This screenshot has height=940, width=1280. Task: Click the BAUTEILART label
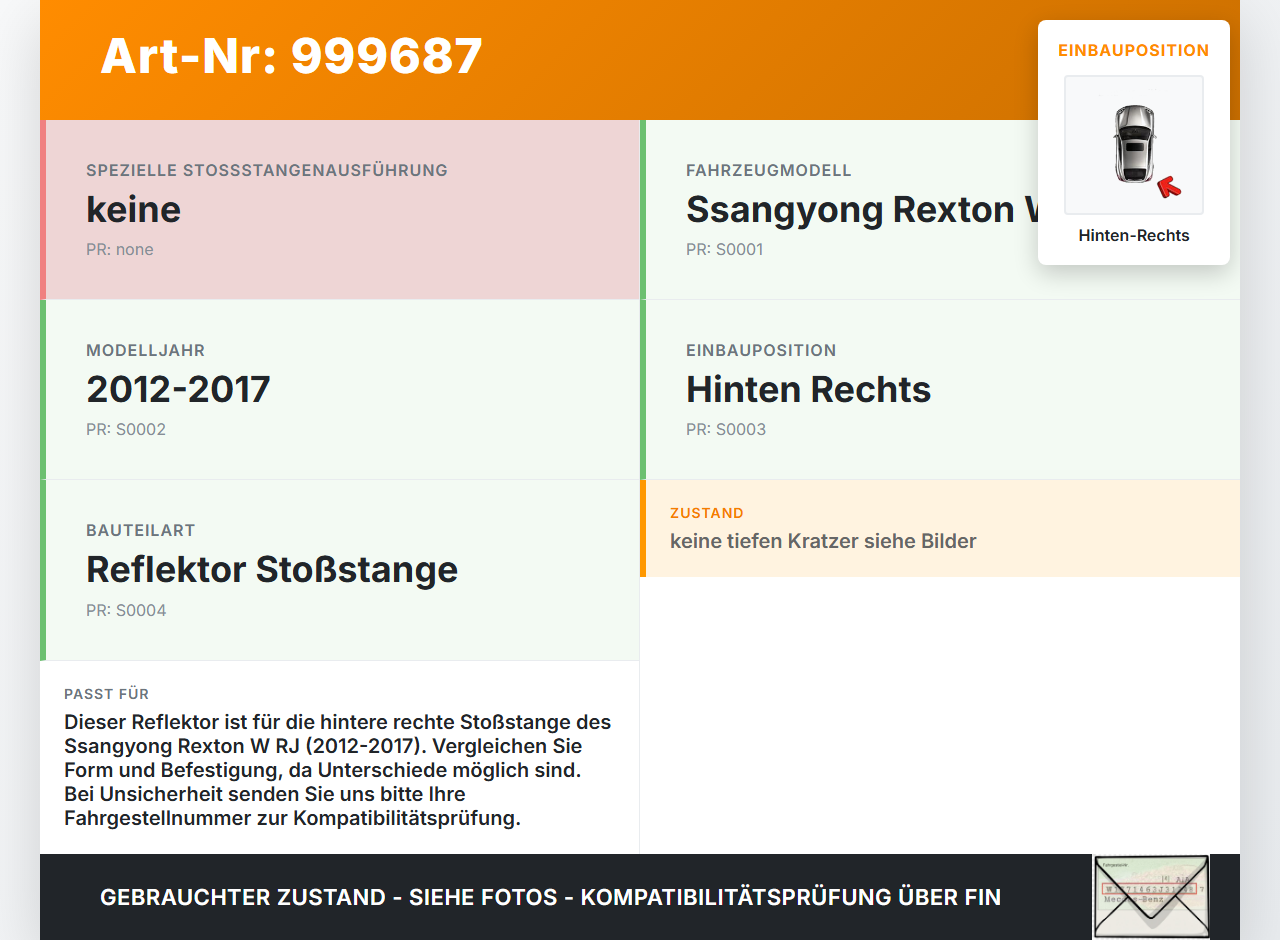click(141, 530)
